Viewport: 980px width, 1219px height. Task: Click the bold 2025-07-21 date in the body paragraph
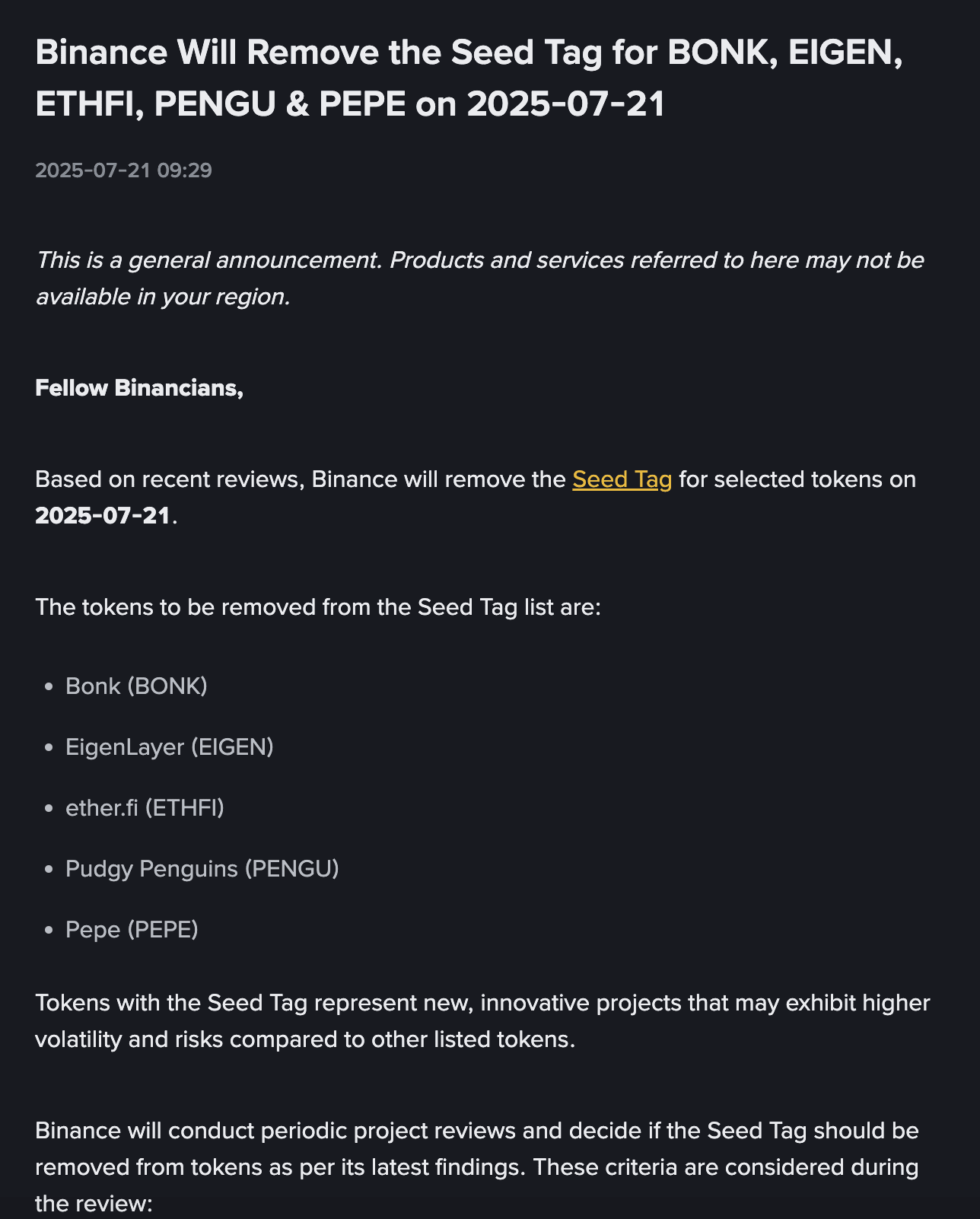coord(103,516)
